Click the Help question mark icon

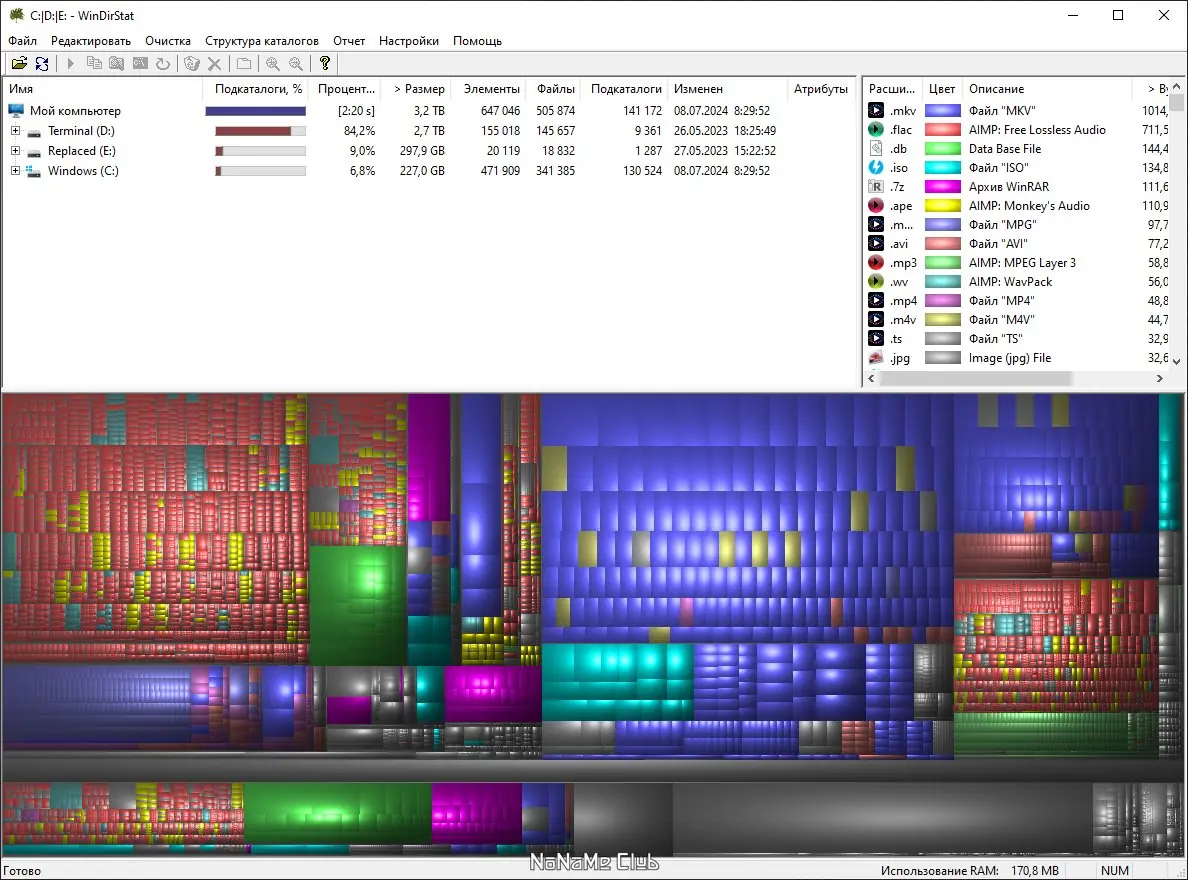[x=325, y=64]
